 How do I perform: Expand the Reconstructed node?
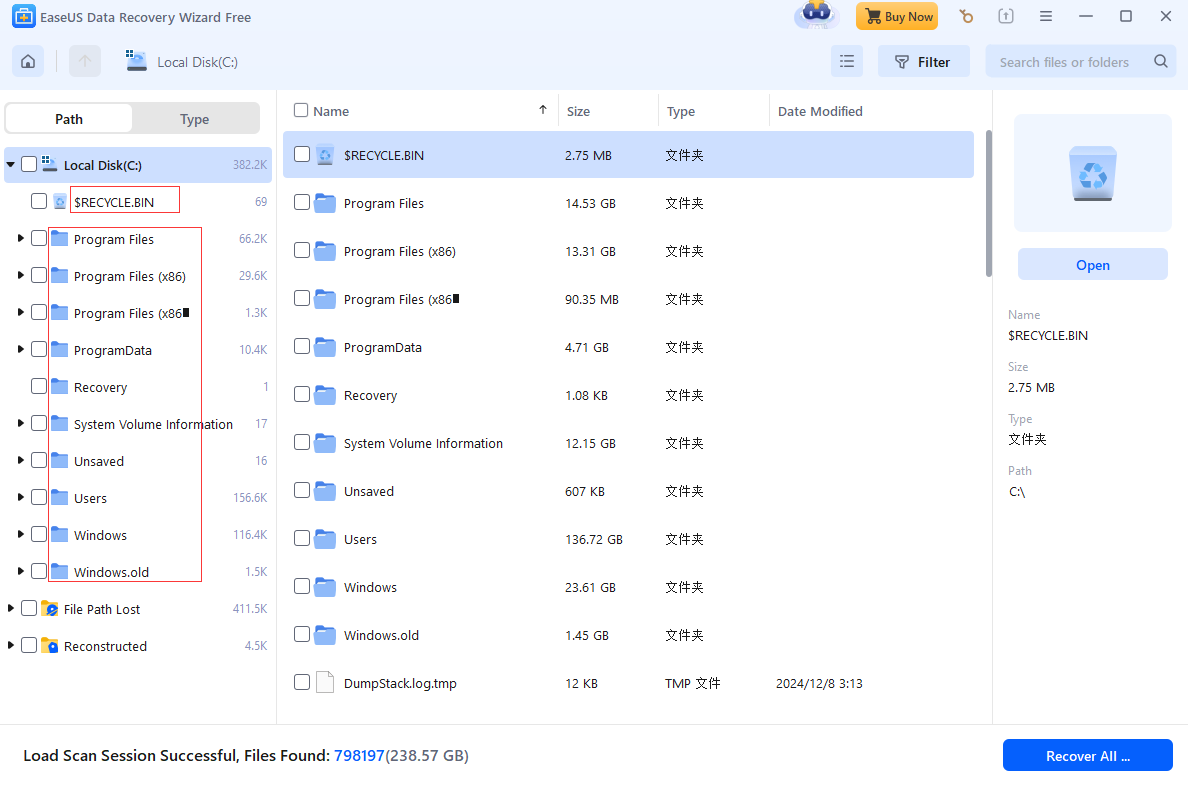click(x=11, y=646)
